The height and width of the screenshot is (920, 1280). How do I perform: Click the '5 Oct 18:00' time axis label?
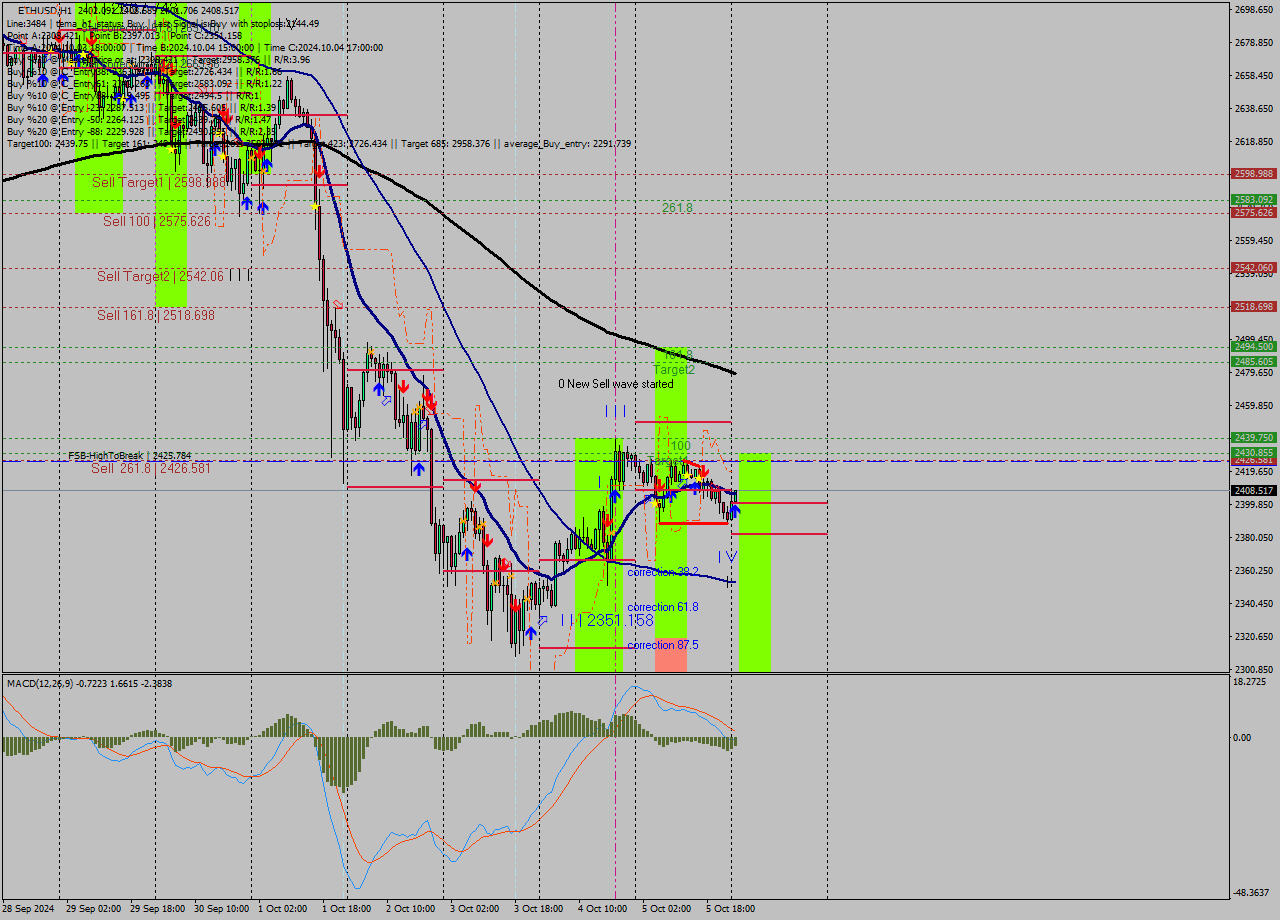730,909
